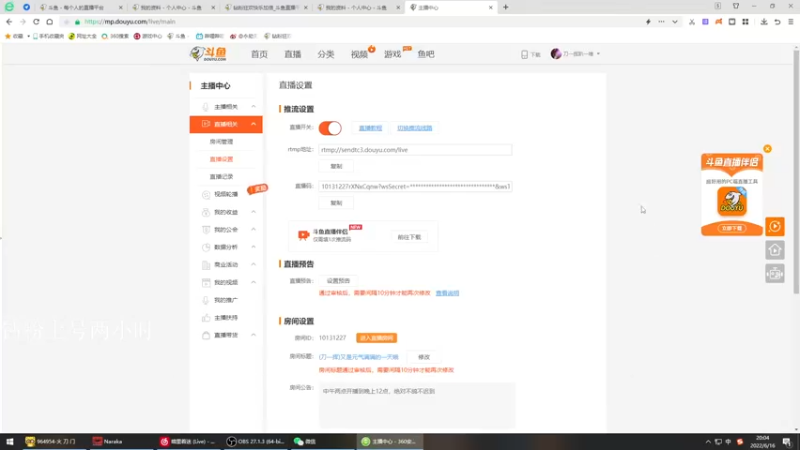Image resolution: width=800 pixels, height=450 pixels.
Task: Open the 直播教程 link
Action: [370, 128]
